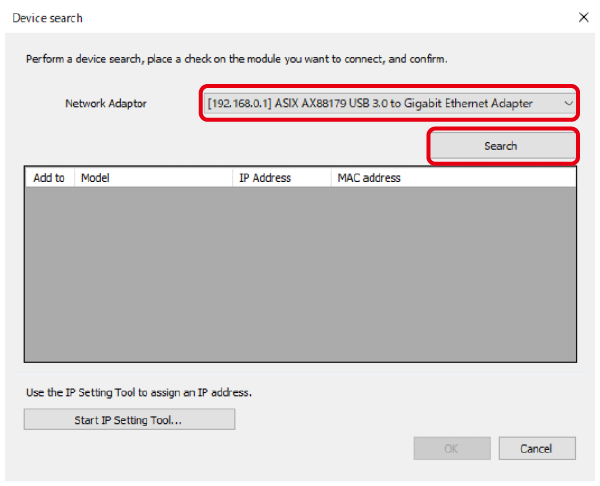
Task: Click divider between IP Address and MAC address
Action: [330, 178]
